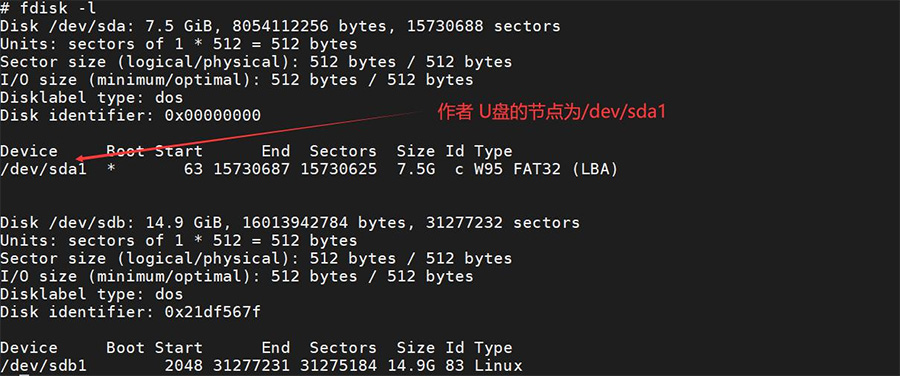Click the sdb1 sectors count 31275184
Screen dimensions: 900x376
339,366
